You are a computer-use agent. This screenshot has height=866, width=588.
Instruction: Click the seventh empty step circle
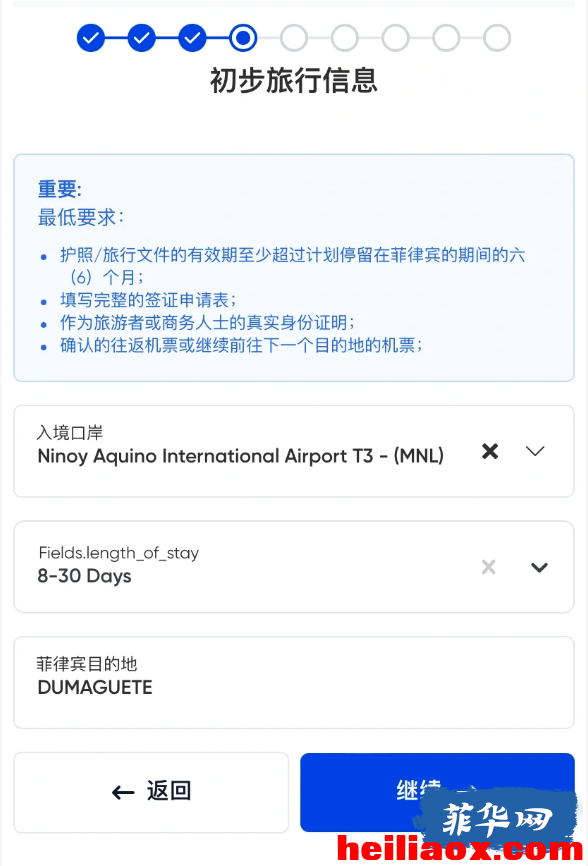click(x=395, y=38)
